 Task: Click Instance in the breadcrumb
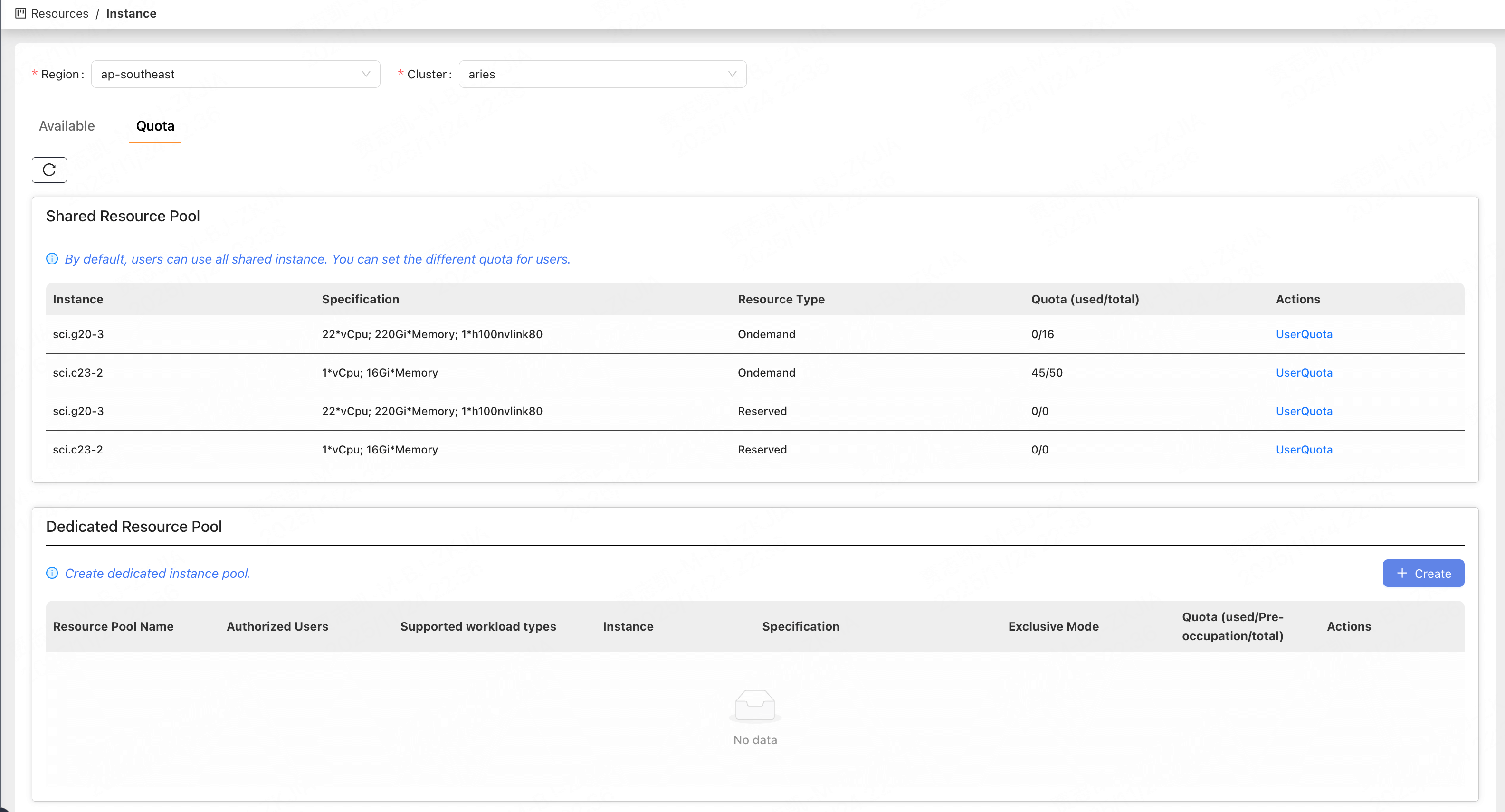(x=131, y=13)
